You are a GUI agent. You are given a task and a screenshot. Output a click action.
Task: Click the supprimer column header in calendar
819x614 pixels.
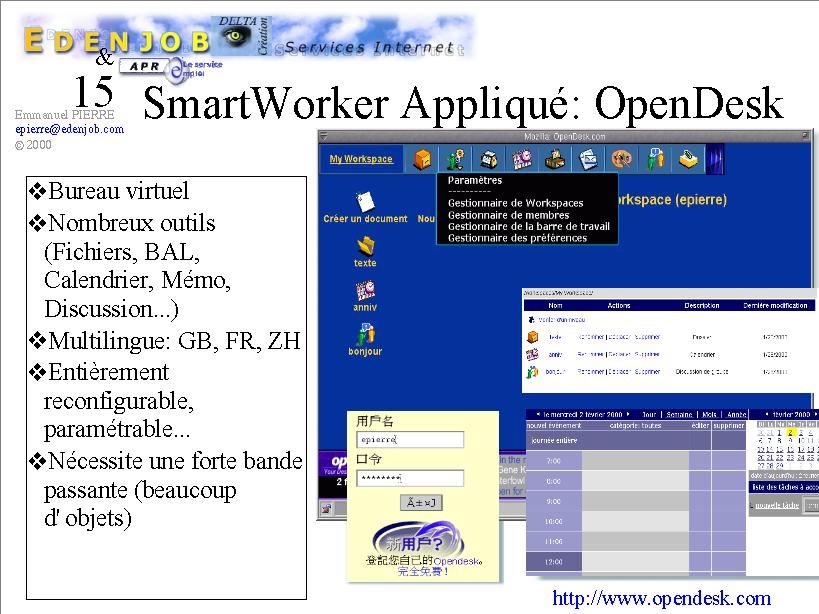pos(729,426)
